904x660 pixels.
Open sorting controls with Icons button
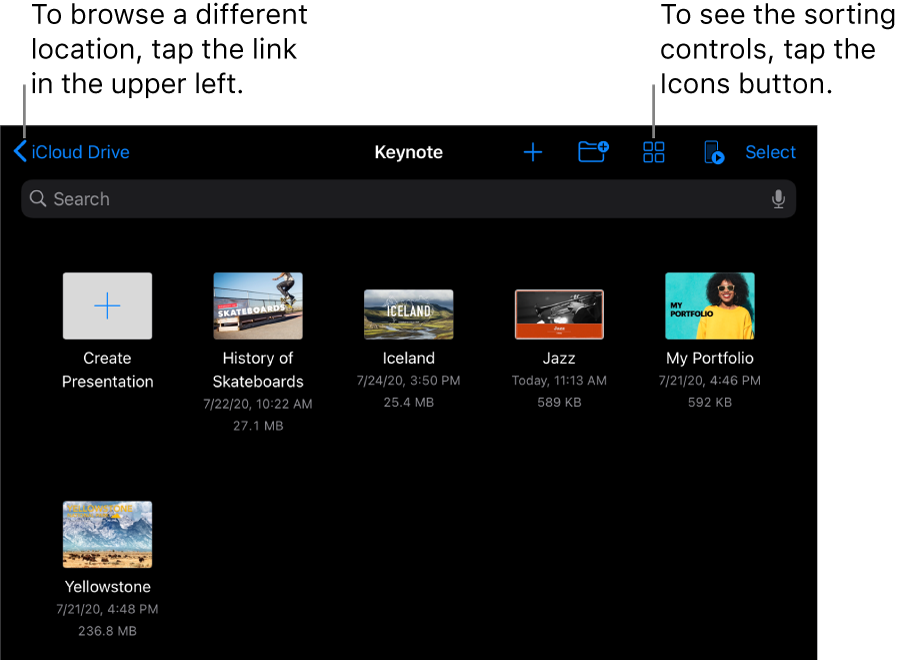pyautogui.click(x=654, y=152)
